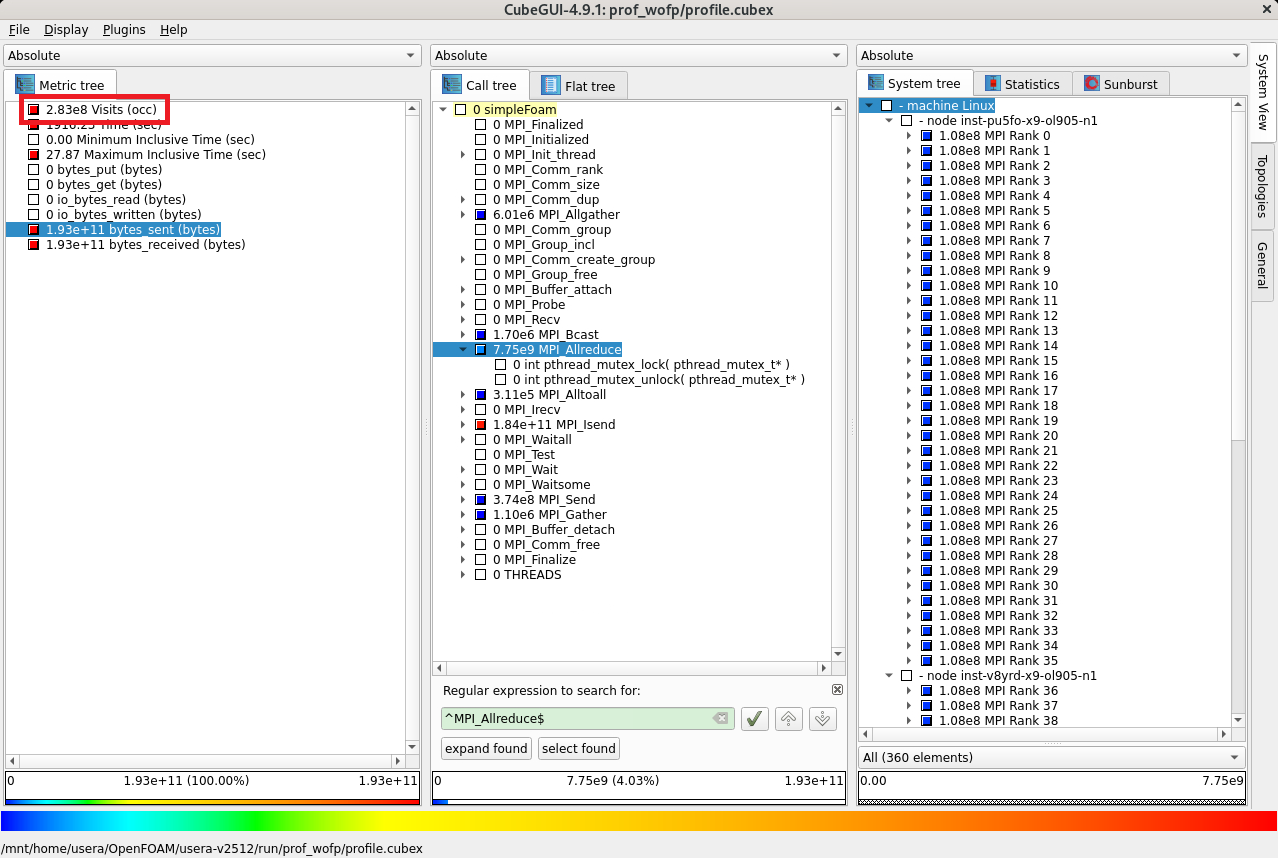Image resolution: width=1278 pixels, height=858 pixels.
Task: Close the regex search panel
Action: pos(837,690)
